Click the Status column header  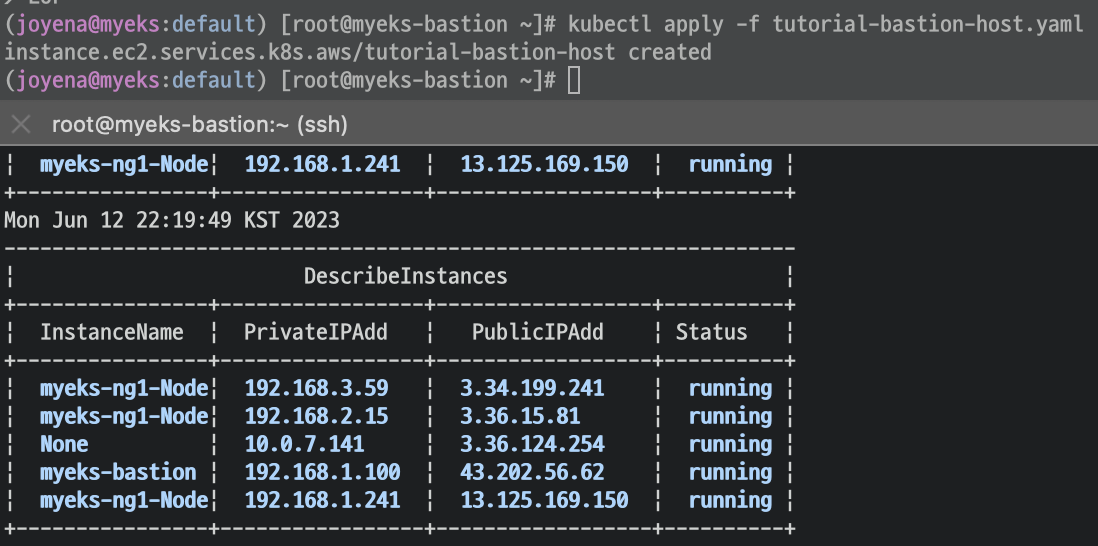point(711,332)
